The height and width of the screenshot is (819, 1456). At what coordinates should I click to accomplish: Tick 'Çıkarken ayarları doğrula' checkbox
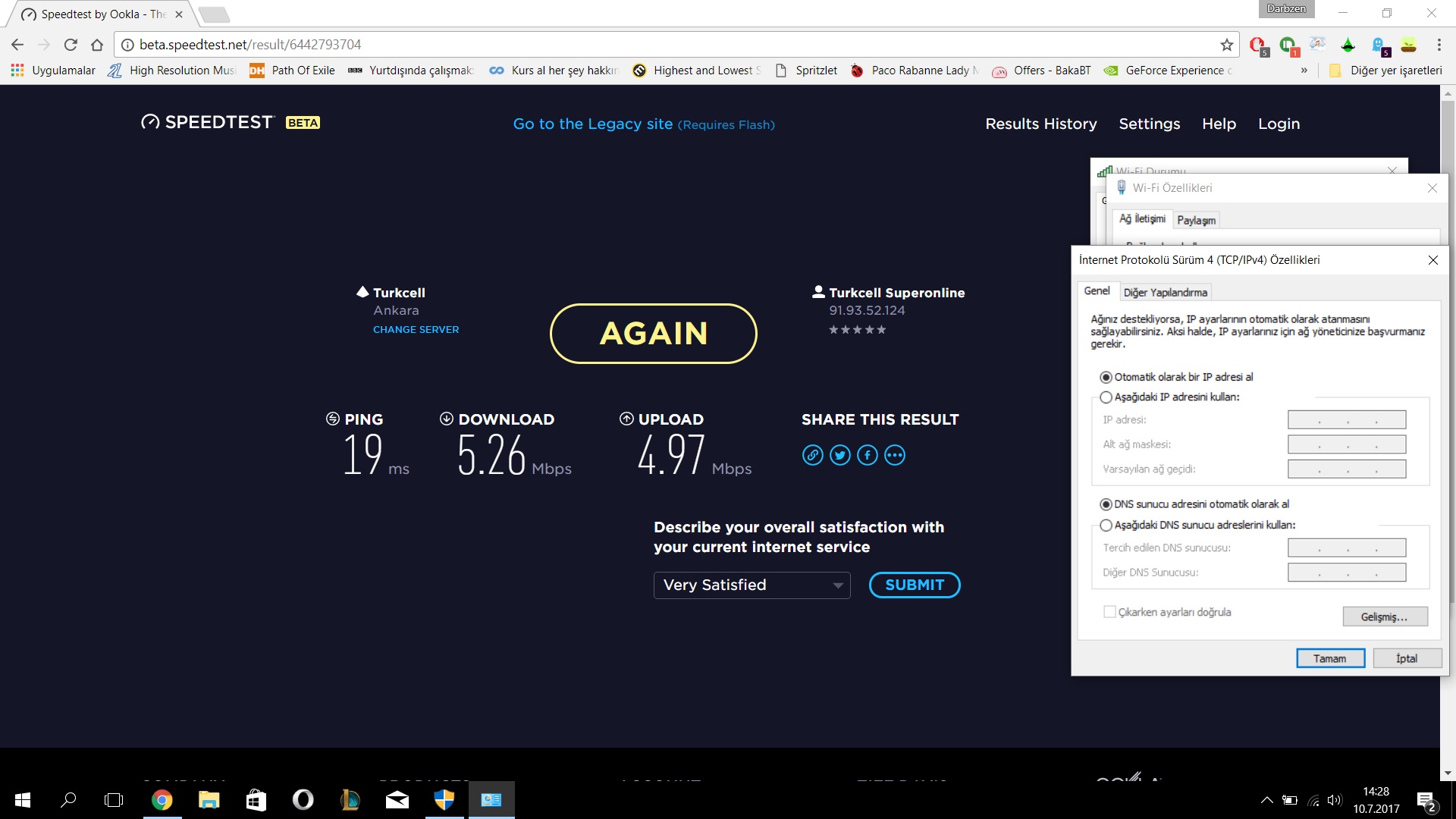tap(1109, 611)
